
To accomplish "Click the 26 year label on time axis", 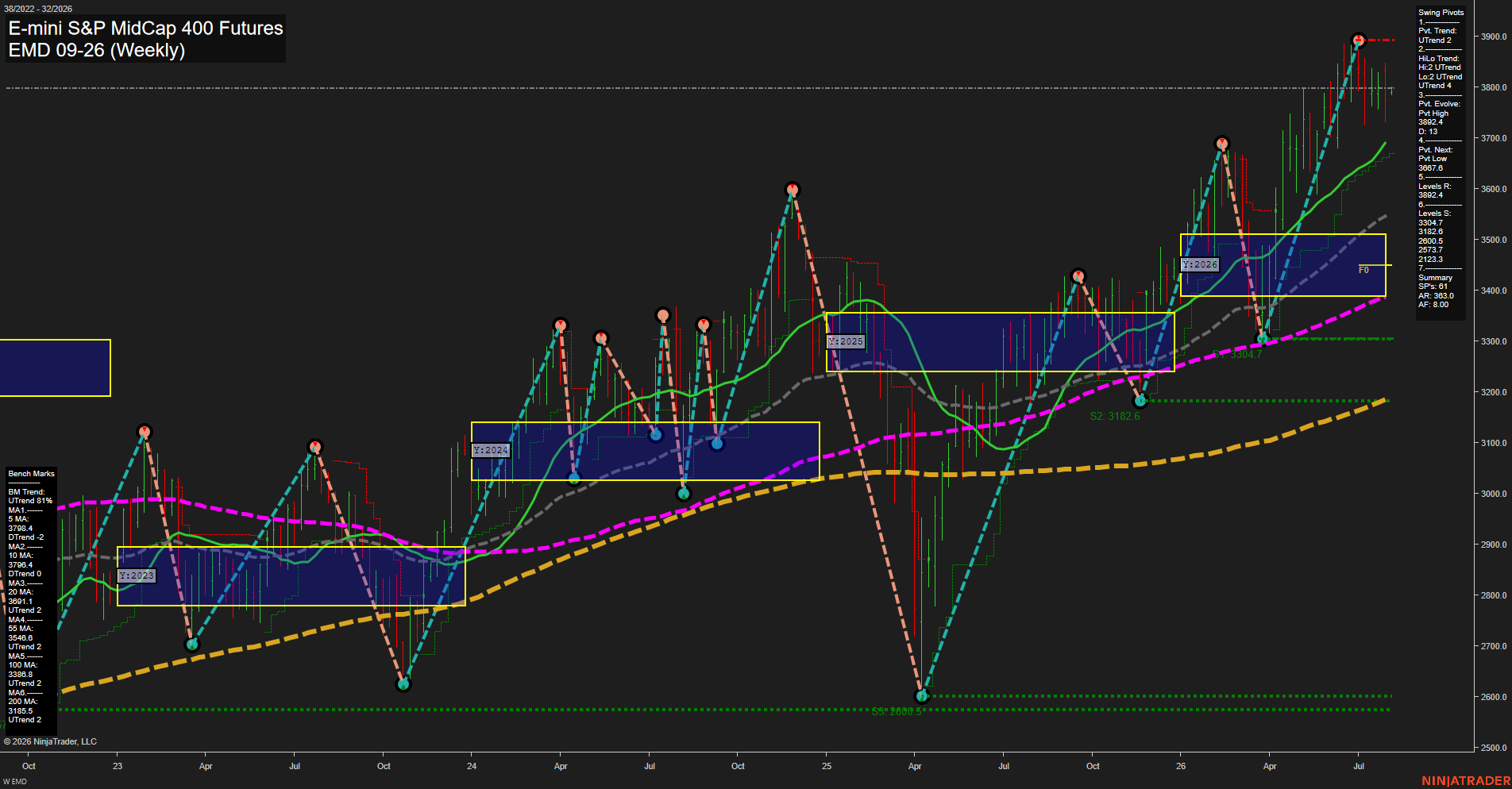I will tap(1181, 766).
